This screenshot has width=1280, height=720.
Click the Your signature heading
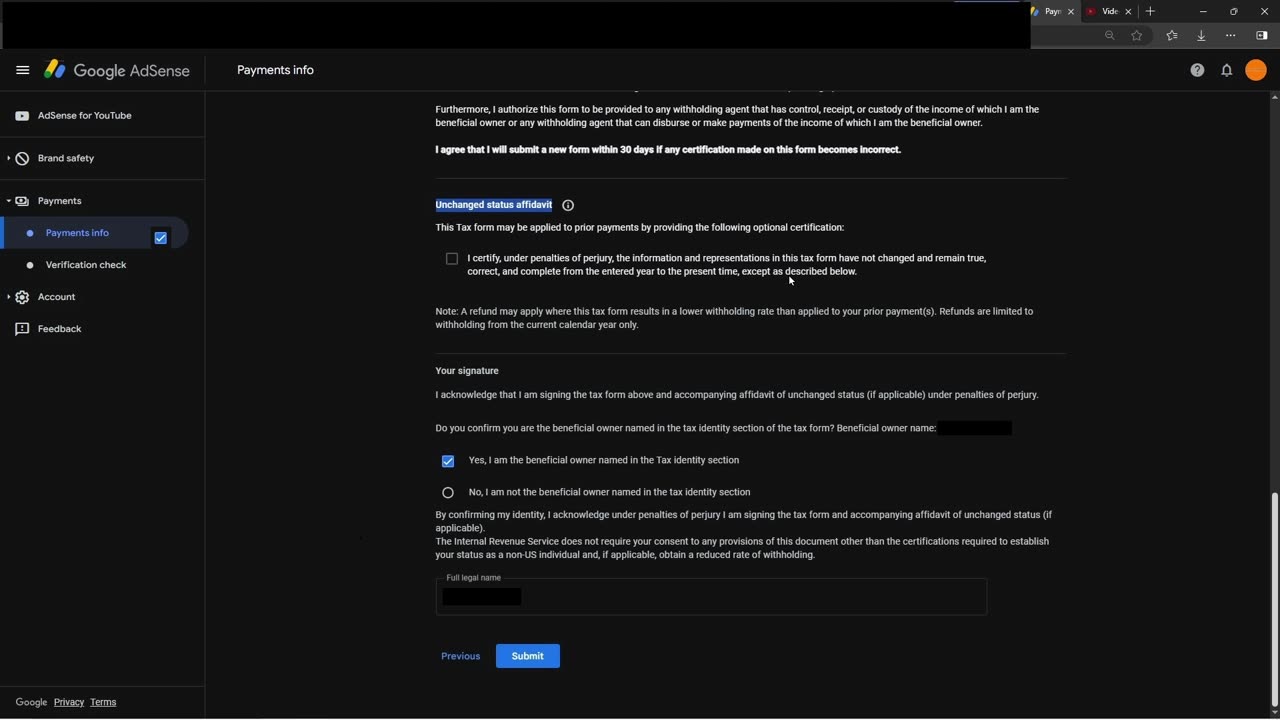[x=467, y=371]
